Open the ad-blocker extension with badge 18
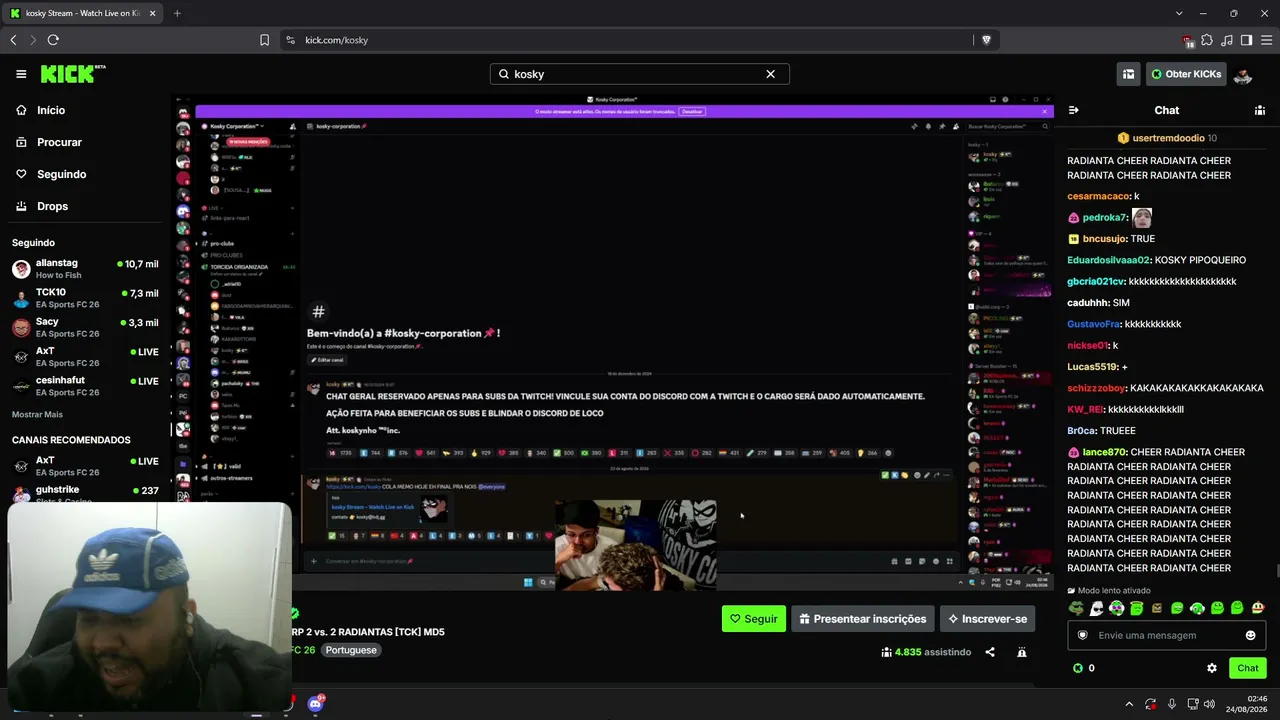The width and height of the screenshot is (1280, 720). click(1188, 40)
